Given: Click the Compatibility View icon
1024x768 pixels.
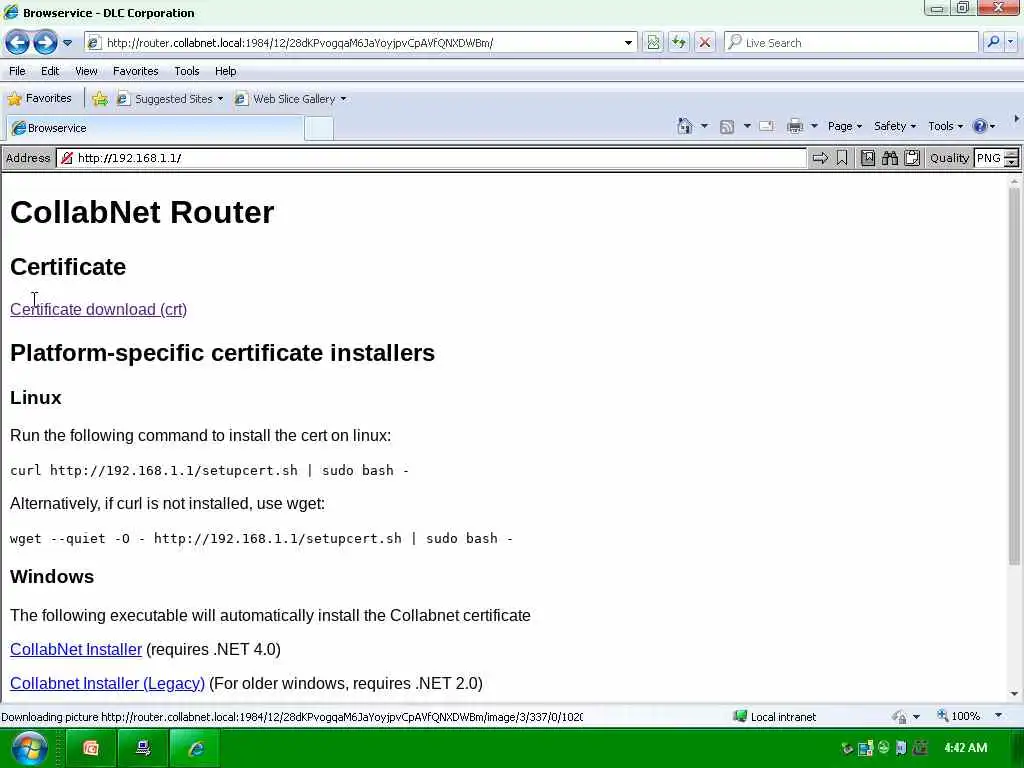Looking at the screenshot, I should tap(653, 42).
